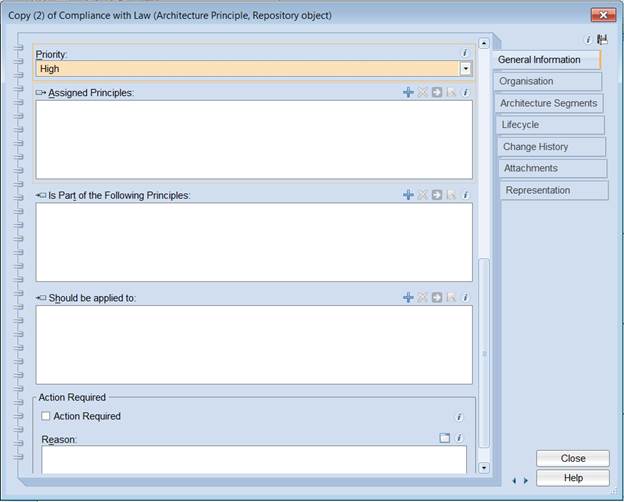624x502 pixels.
Task: Show info for the Priority field
Action: (x=464, y=53)
